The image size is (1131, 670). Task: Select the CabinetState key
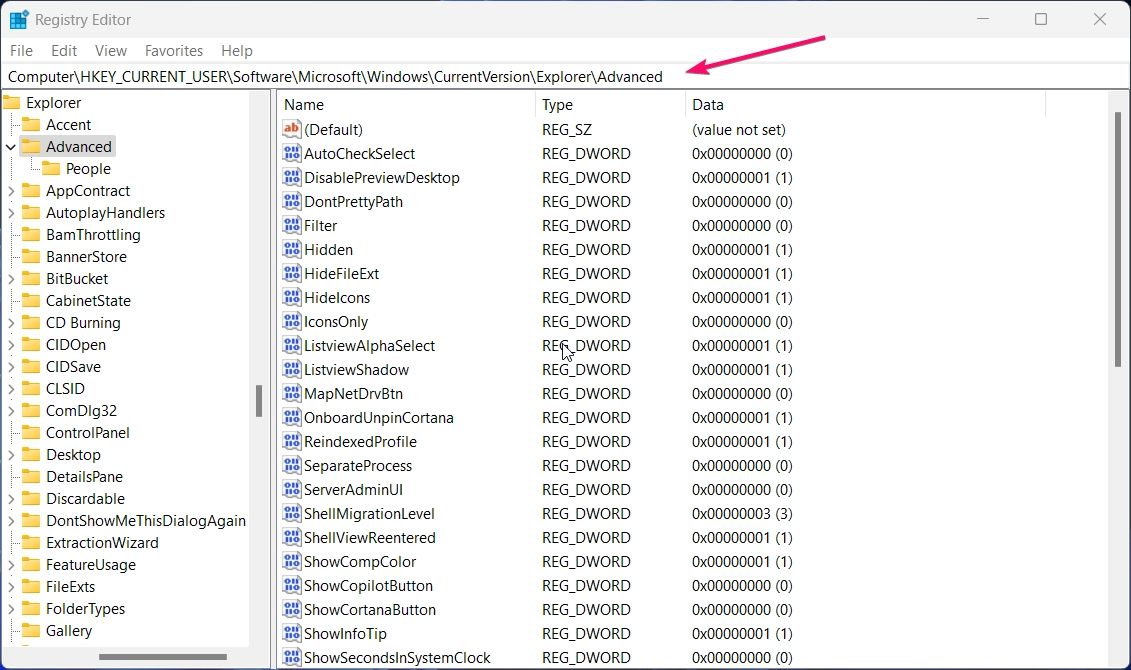88,301
